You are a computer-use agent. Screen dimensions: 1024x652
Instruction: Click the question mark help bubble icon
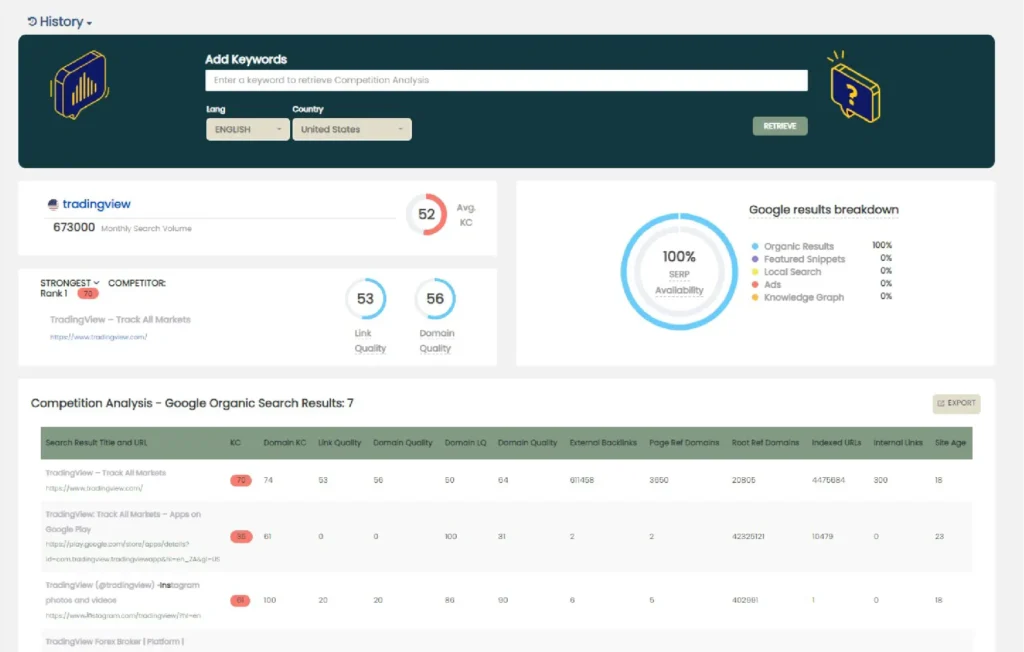tap(854, 88)
